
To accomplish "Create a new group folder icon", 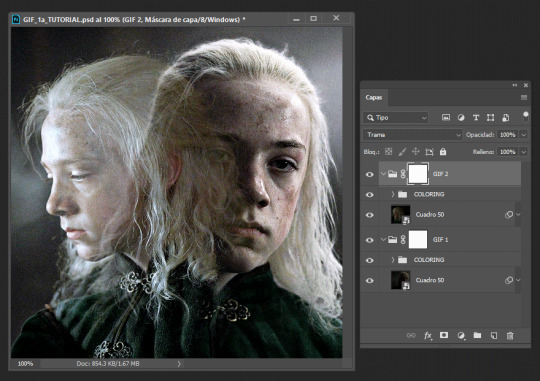I will [477, 335].
